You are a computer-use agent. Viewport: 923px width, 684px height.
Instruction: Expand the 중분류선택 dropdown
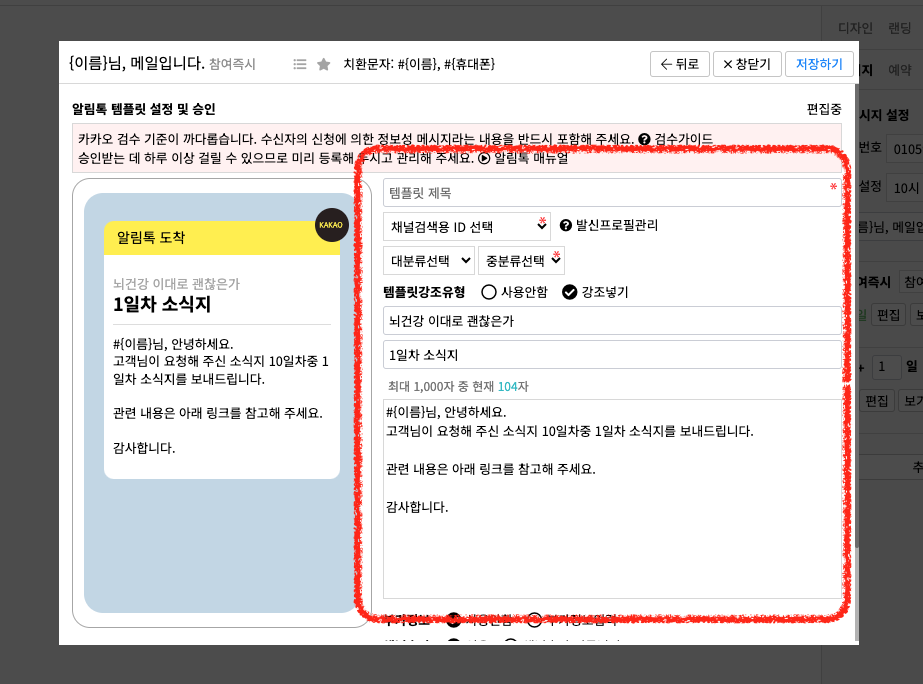pos(521,261)
